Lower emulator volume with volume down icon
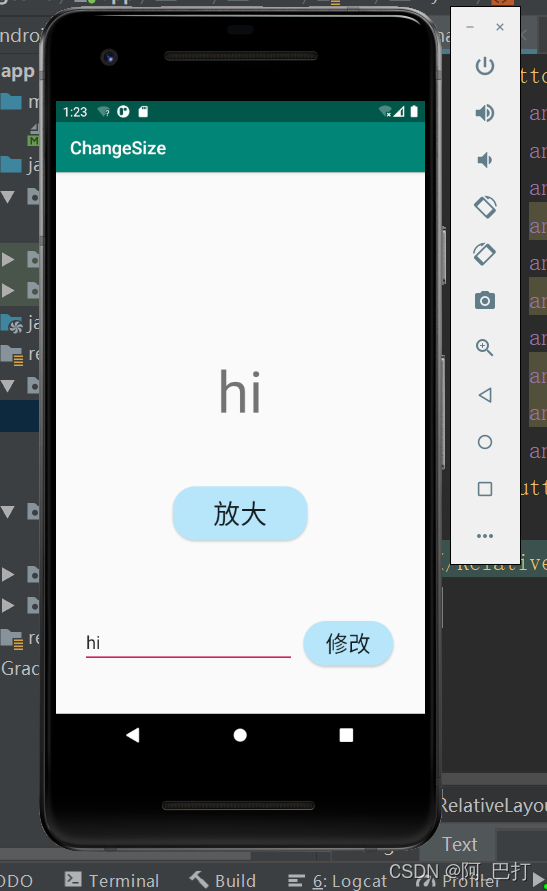Image resolution: width=547 pixels, height=891 pixels. (485, 160)
